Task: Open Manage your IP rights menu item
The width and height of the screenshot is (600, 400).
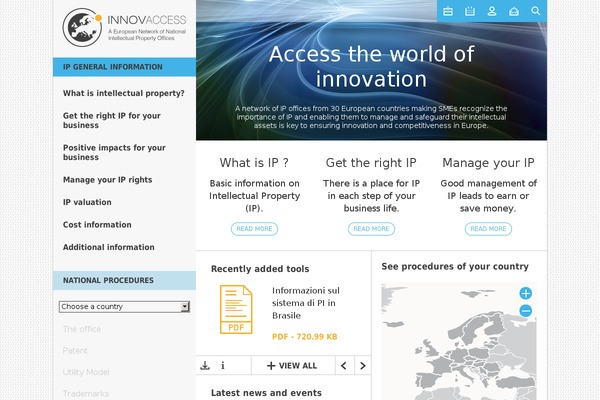Action: (108, 180)
